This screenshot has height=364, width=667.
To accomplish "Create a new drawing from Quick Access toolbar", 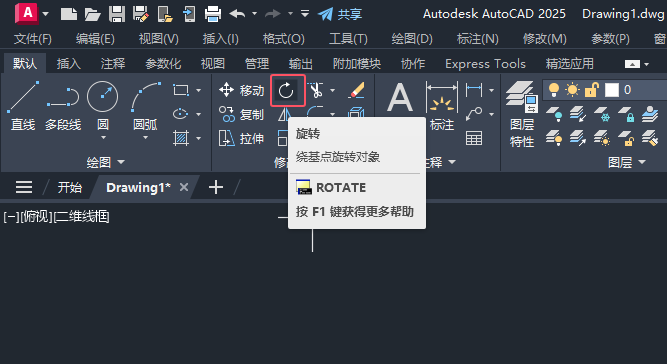I will 69,14.
